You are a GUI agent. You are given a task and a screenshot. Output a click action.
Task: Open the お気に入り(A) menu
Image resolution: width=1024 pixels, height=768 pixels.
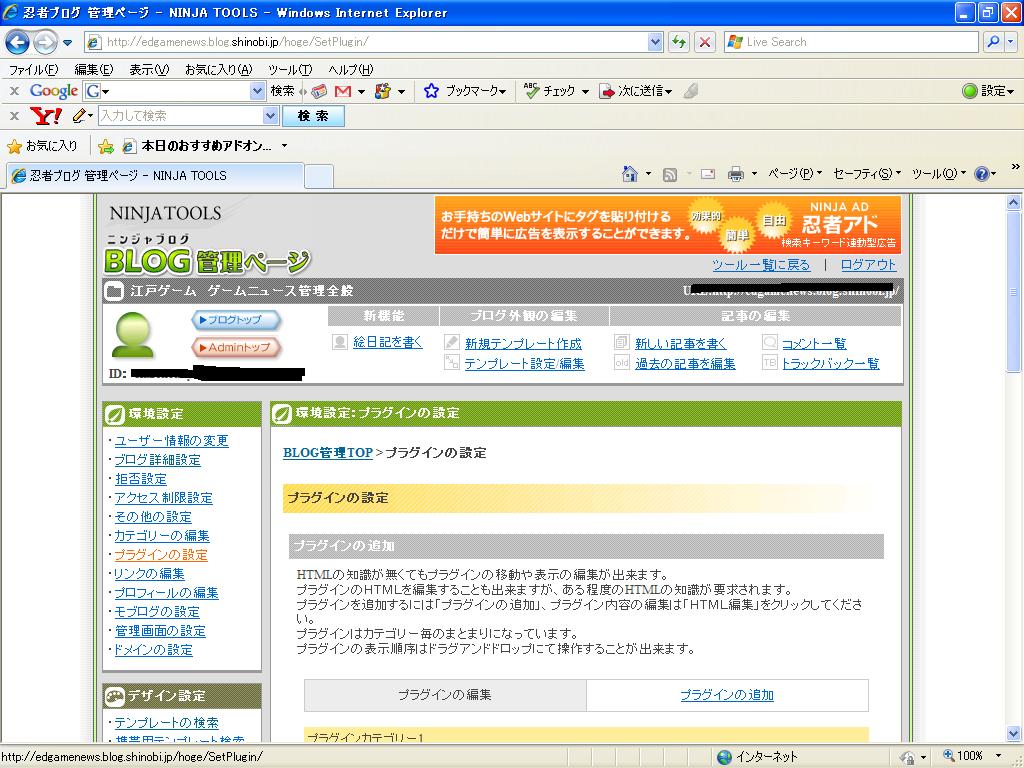pos(218,69)
